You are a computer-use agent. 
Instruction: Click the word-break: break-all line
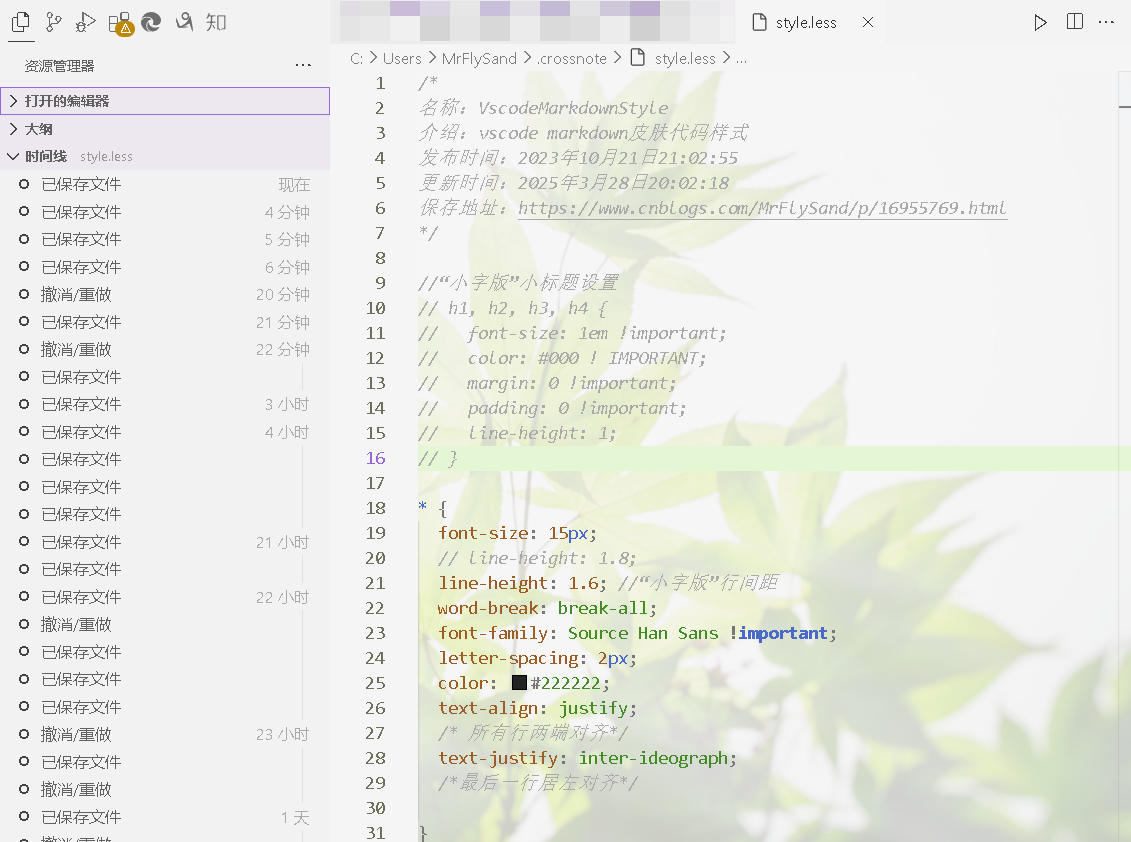point(547,608)
